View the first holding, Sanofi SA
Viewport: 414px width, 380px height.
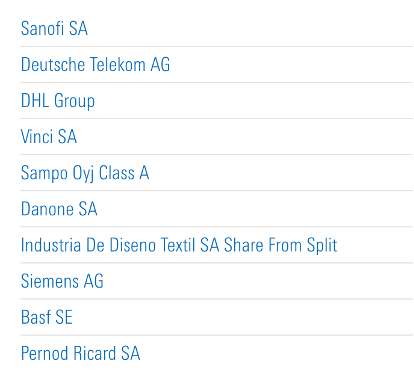(x=54, y=28)
